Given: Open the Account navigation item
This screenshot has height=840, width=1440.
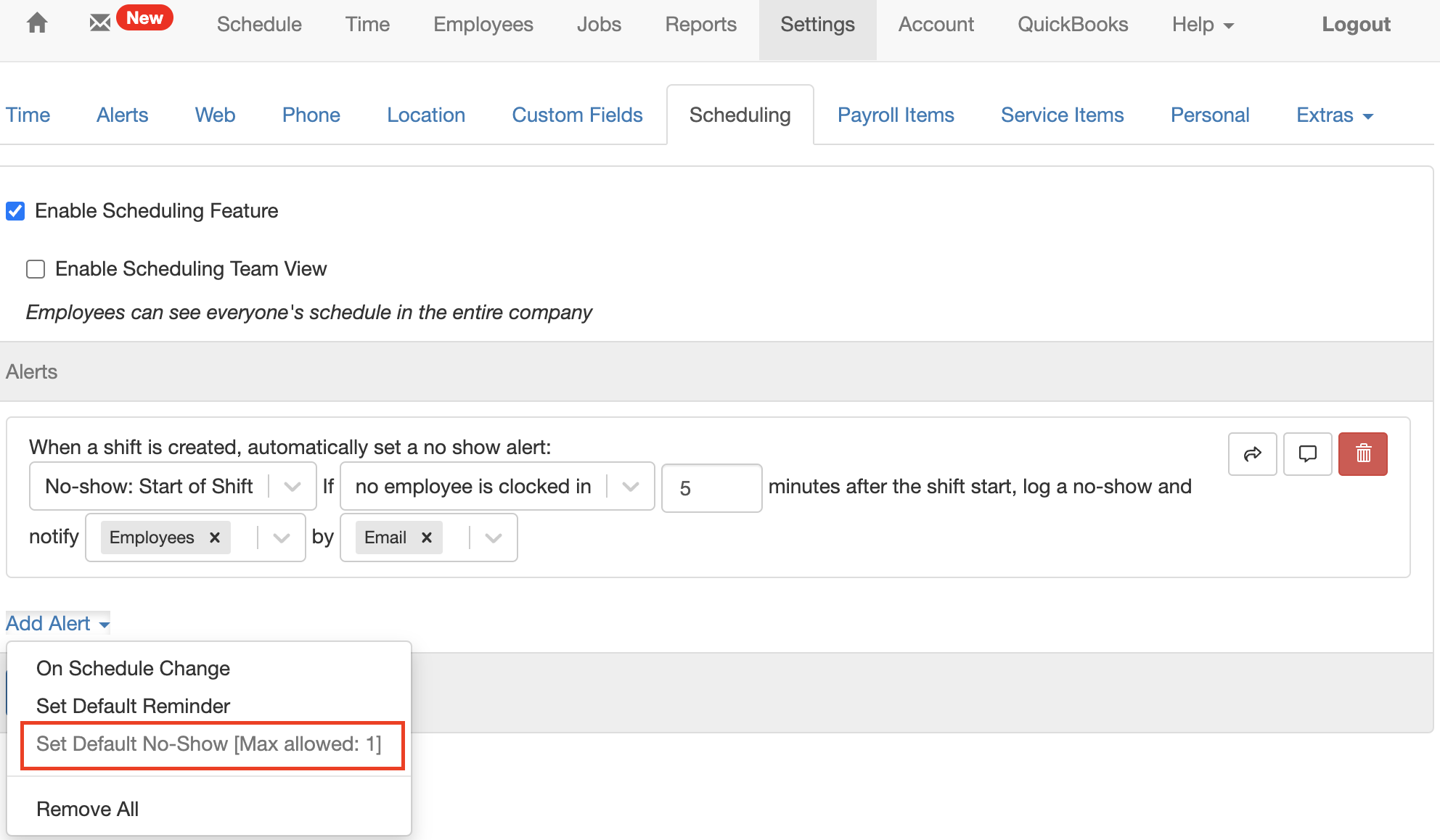Looking at the screenshot, I should pyautogui.click(x=936, y=25).
